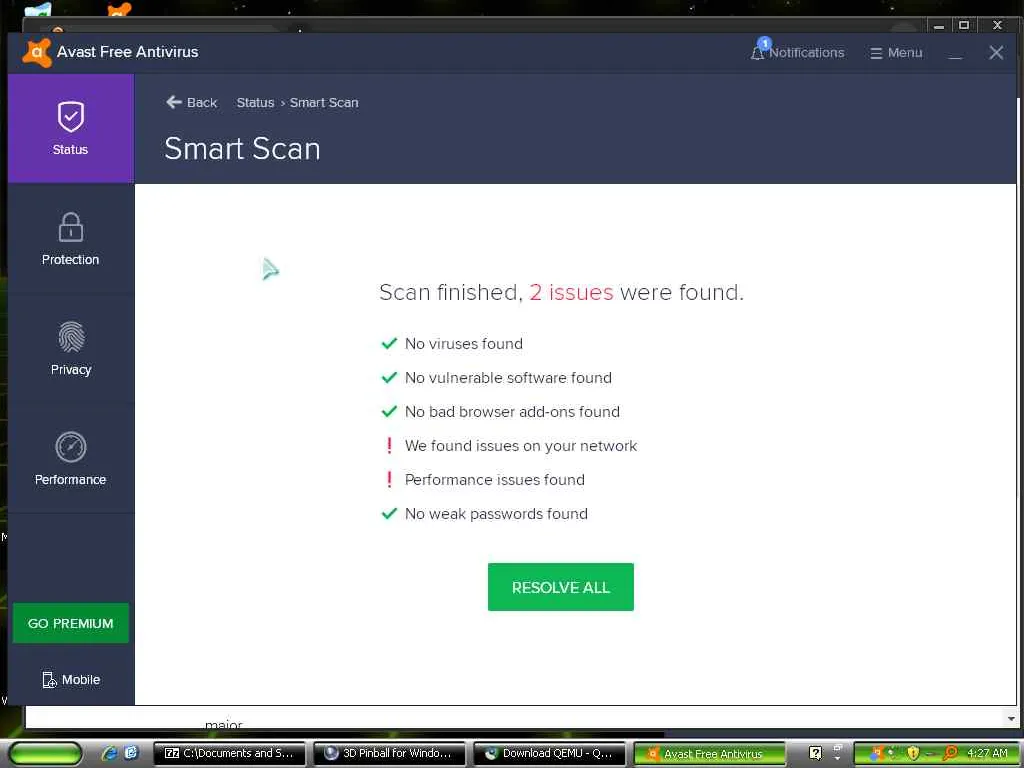Click Avast Free Antivirus taskbar button
Screen dimensions: 1024x768
point(710,754)
